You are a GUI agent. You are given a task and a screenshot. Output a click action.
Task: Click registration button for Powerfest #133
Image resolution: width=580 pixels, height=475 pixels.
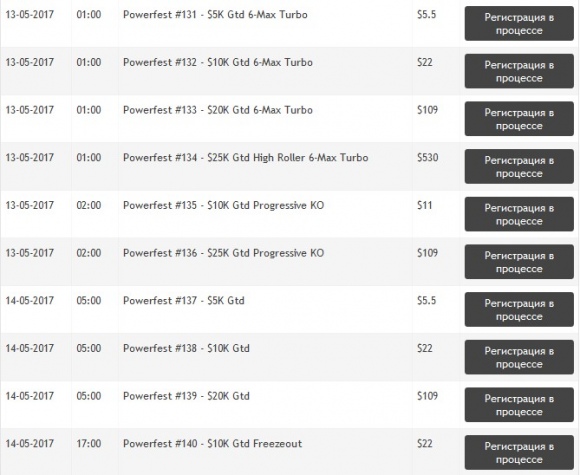pos(519,119)
